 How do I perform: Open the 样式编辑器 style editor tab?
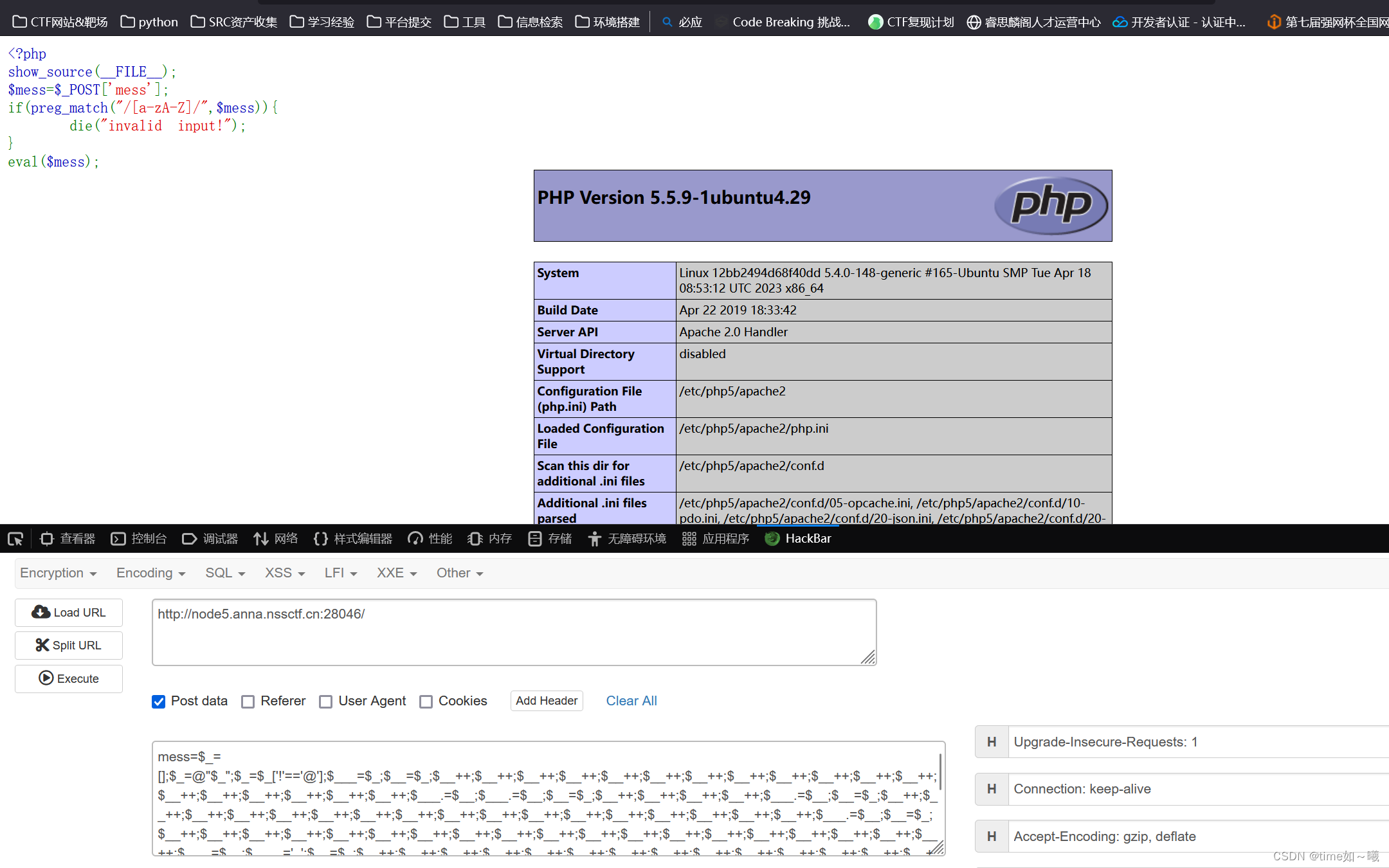click(x=353, y=539)
